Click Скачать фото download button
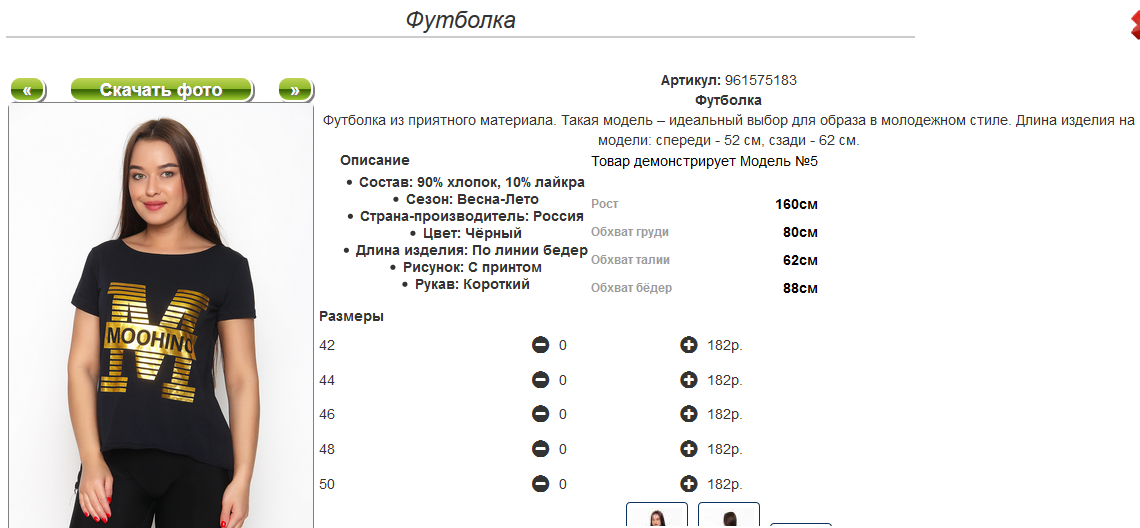1140x528 pixels. coord(161,90)
